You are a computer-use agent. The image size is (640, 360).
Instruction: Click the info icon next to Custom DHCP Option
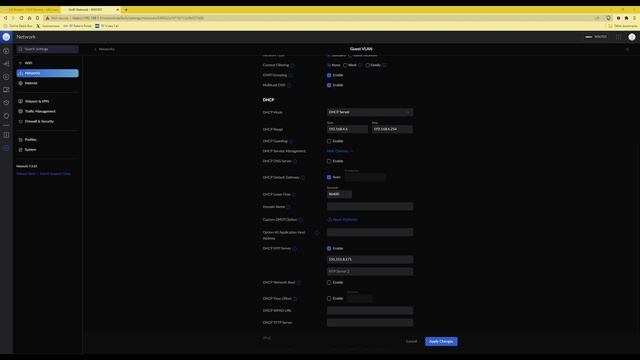(x=300, y=220)
